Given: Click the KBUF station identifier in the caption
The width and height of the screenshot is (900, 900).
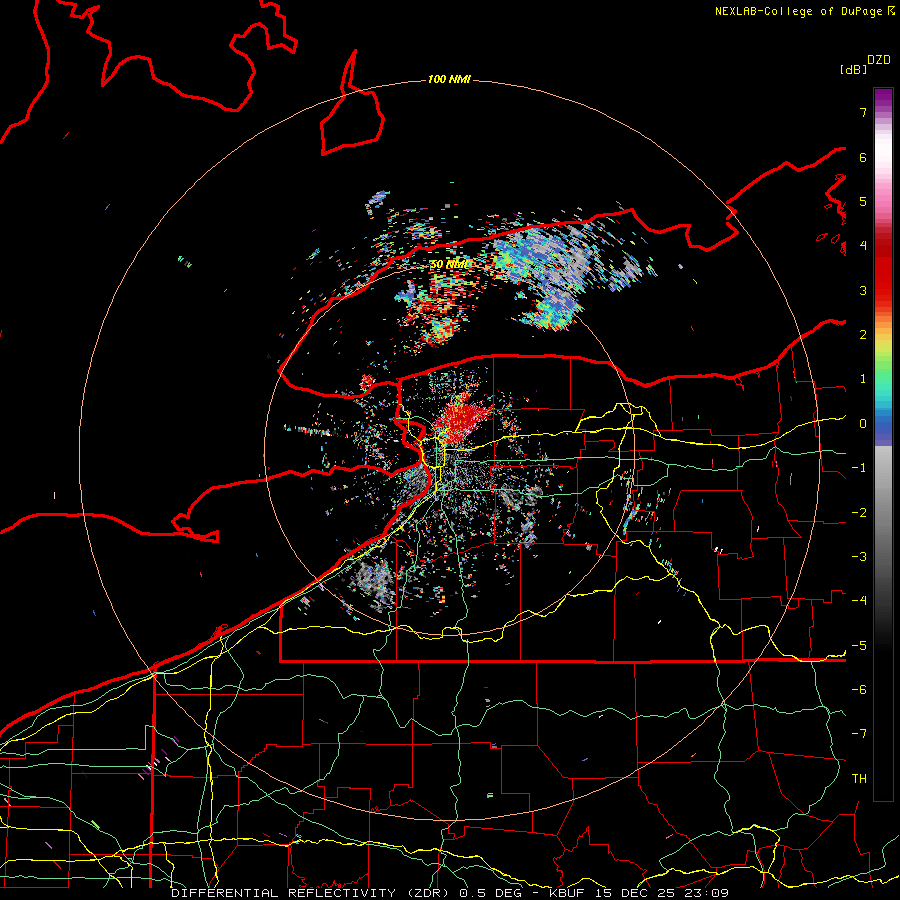Looking at the screenshot, I should [x=569, y=893].
